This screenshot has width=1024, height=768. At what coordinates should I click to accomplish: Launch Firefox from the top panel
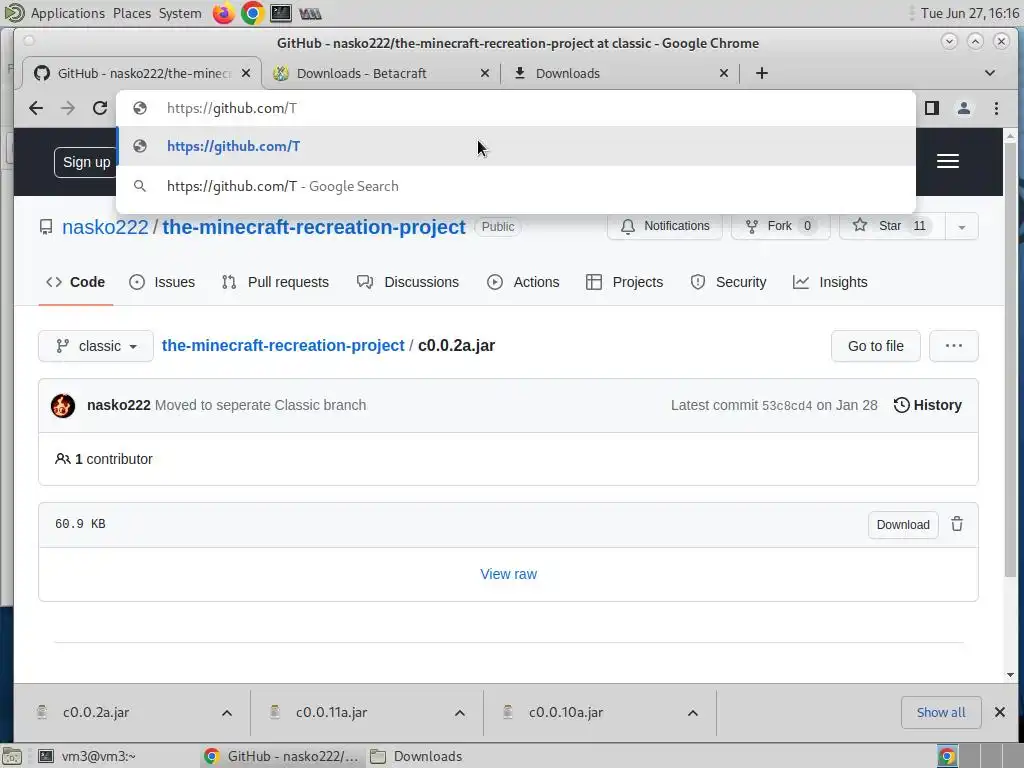coord(223,13)
